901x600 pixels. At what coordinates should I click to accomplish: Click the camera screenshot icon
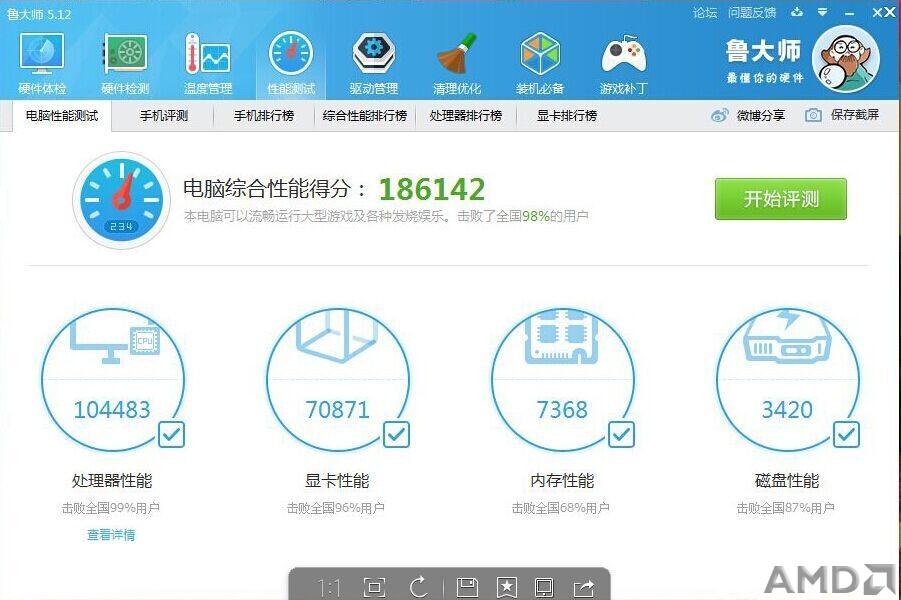point(813,115)
